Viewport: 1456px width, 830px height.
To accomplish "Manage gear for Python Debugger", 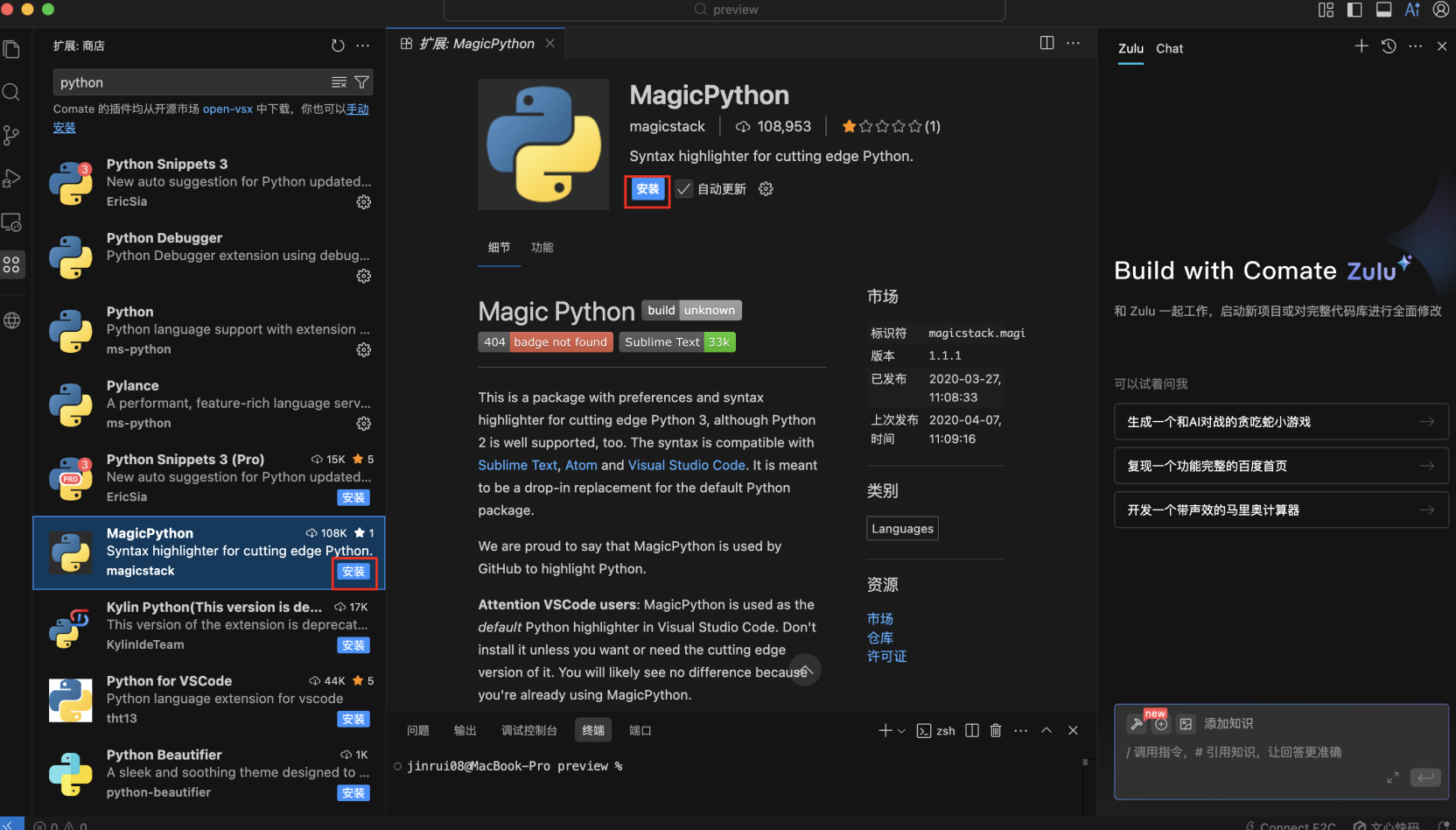I will (x=364, y=276).
